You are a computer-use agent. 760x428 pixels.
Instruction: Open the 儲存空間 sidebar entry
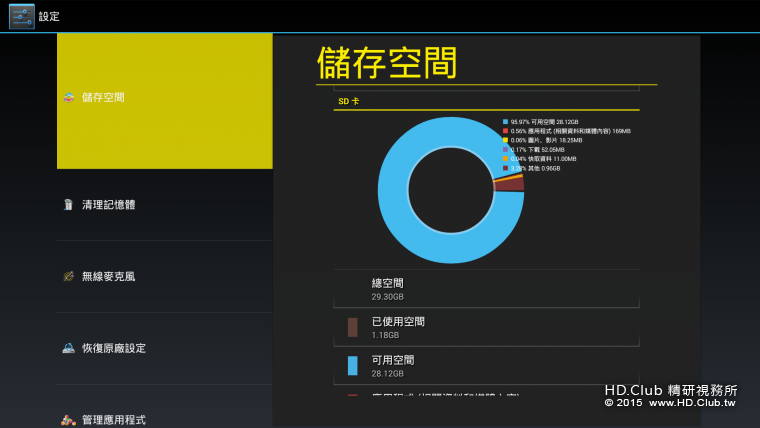click(x=165, y=101)
